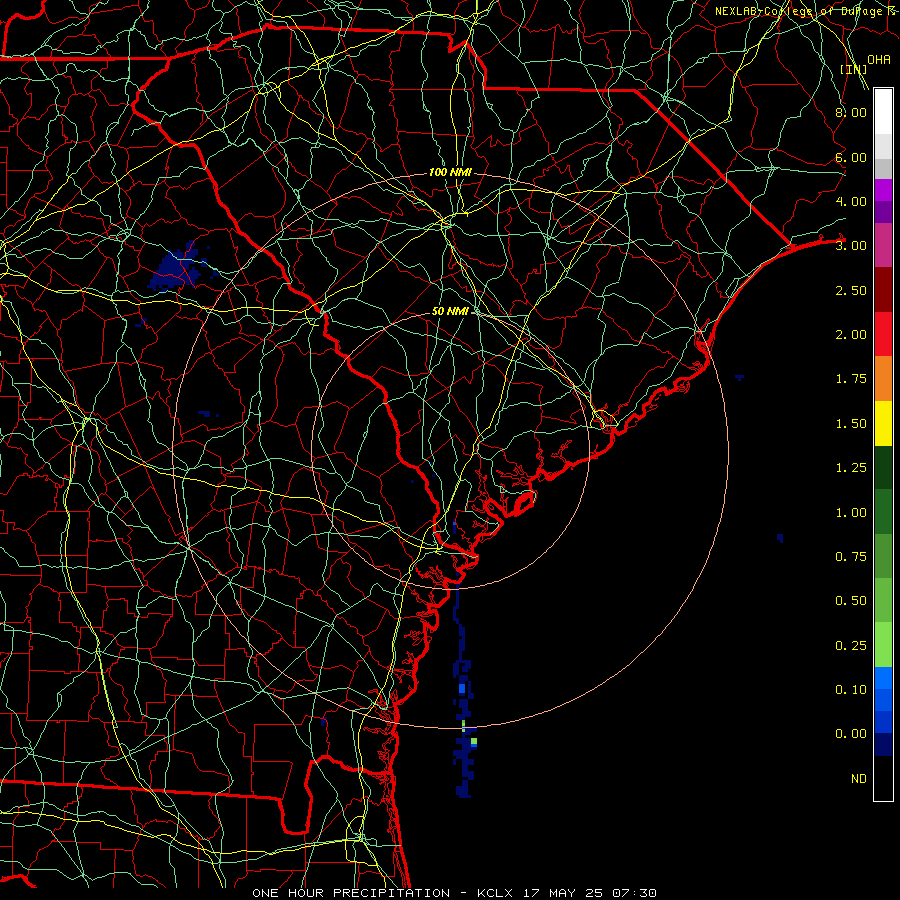Click the '50 NMI' range ring label
This screenshot has width=900, height=900.
[x=450, y=311]
